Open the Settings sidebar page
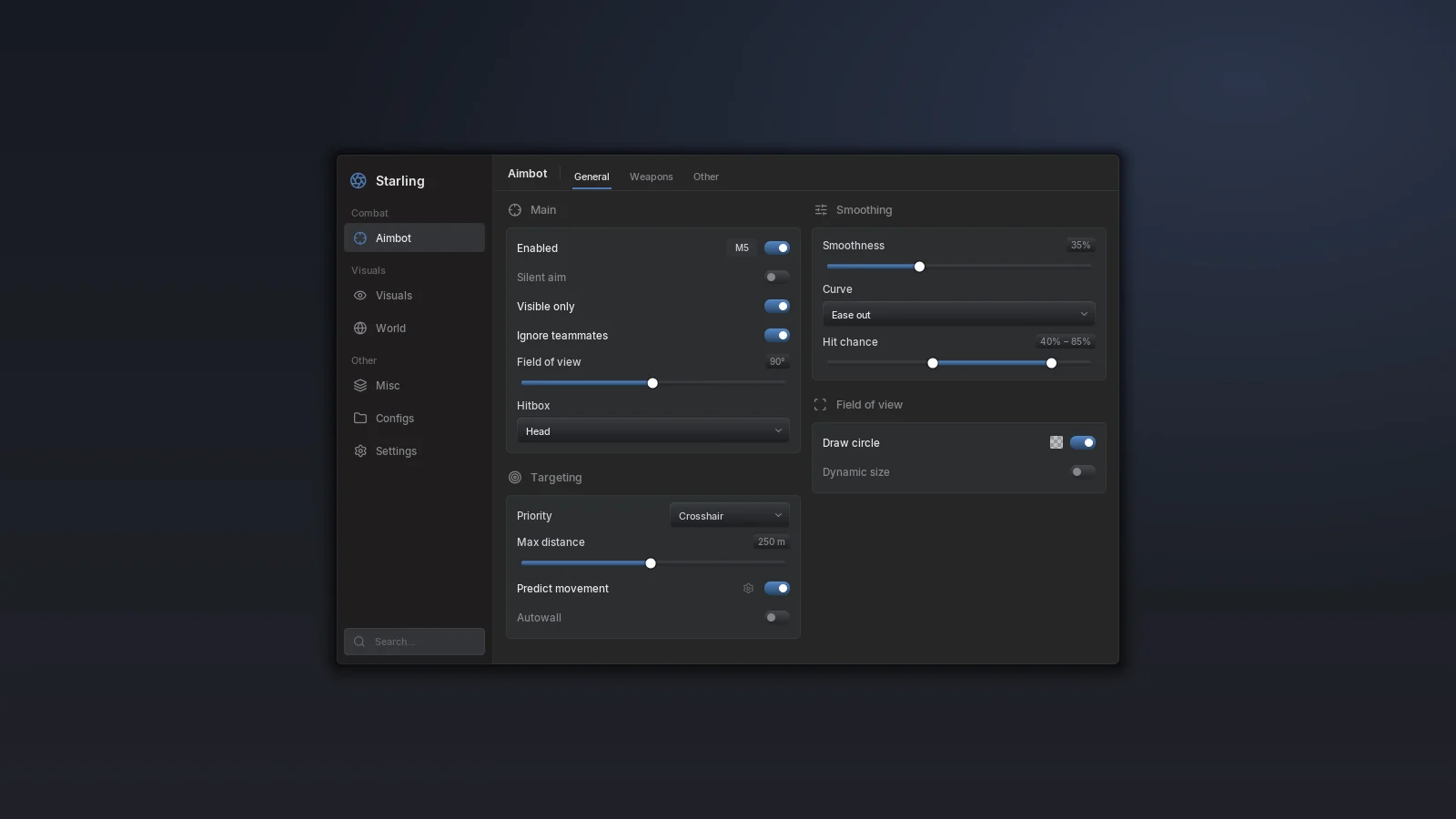1456x819 pixels. pos(414,451)
